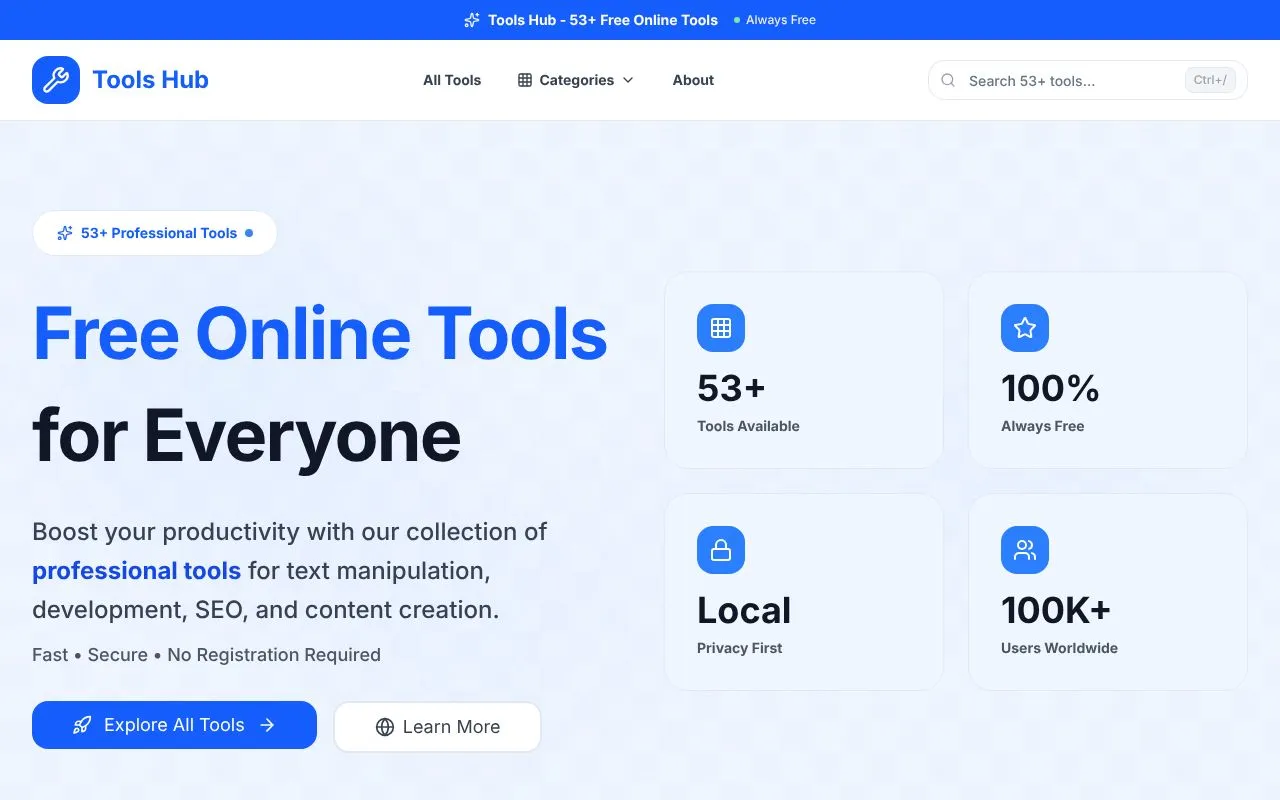This screenshot has height=800, width=1280.
Task: Click the users icon on Users Worldwide card
Action: [1025, 550]
